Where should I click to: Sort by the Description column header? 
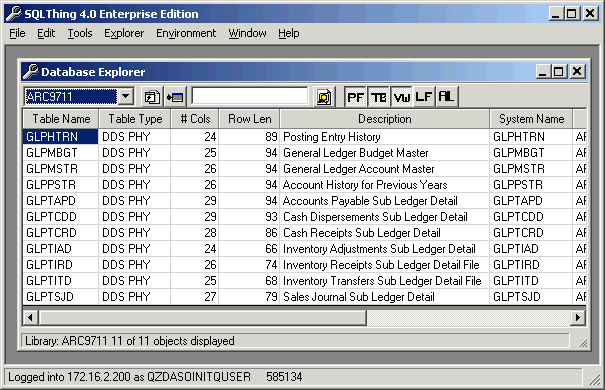coord(384,119)
